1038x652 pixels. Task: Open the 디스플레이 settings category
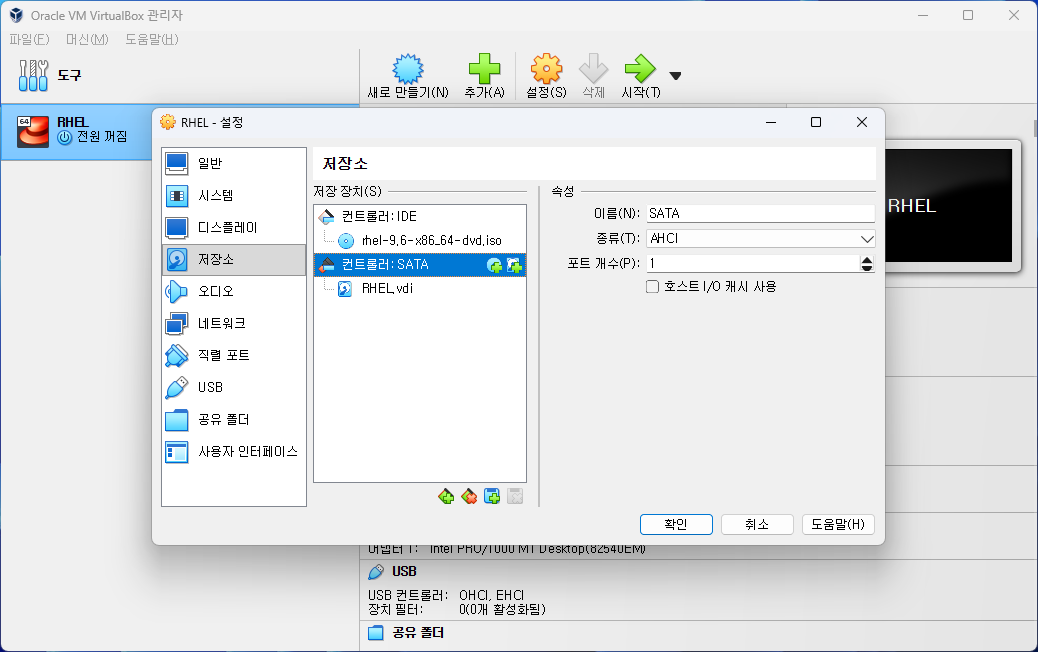(x=234, y=227)
